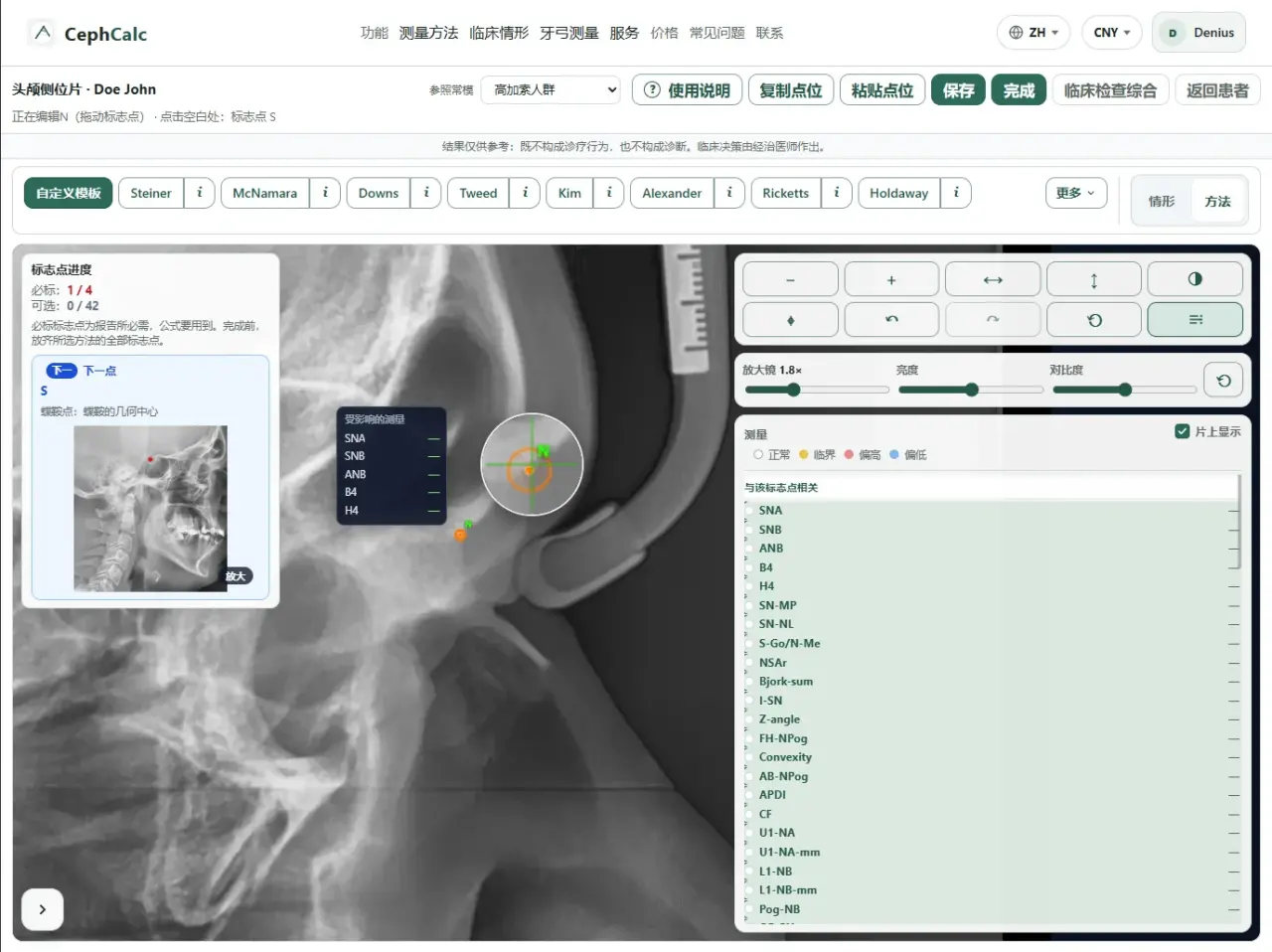Viewport: 1272px width, 952px height.
Task: Click the 保存 save button
Action: tap(958, 90)
